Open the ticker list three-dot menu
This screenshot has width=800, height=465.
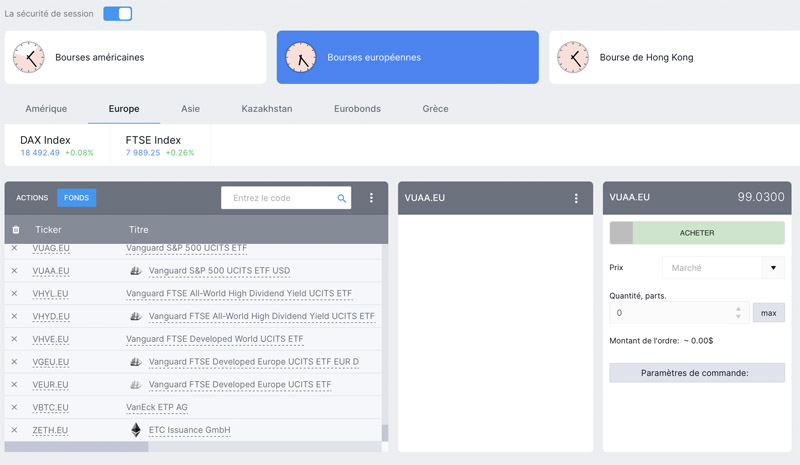pyautogui.click(x=371, y=198)
